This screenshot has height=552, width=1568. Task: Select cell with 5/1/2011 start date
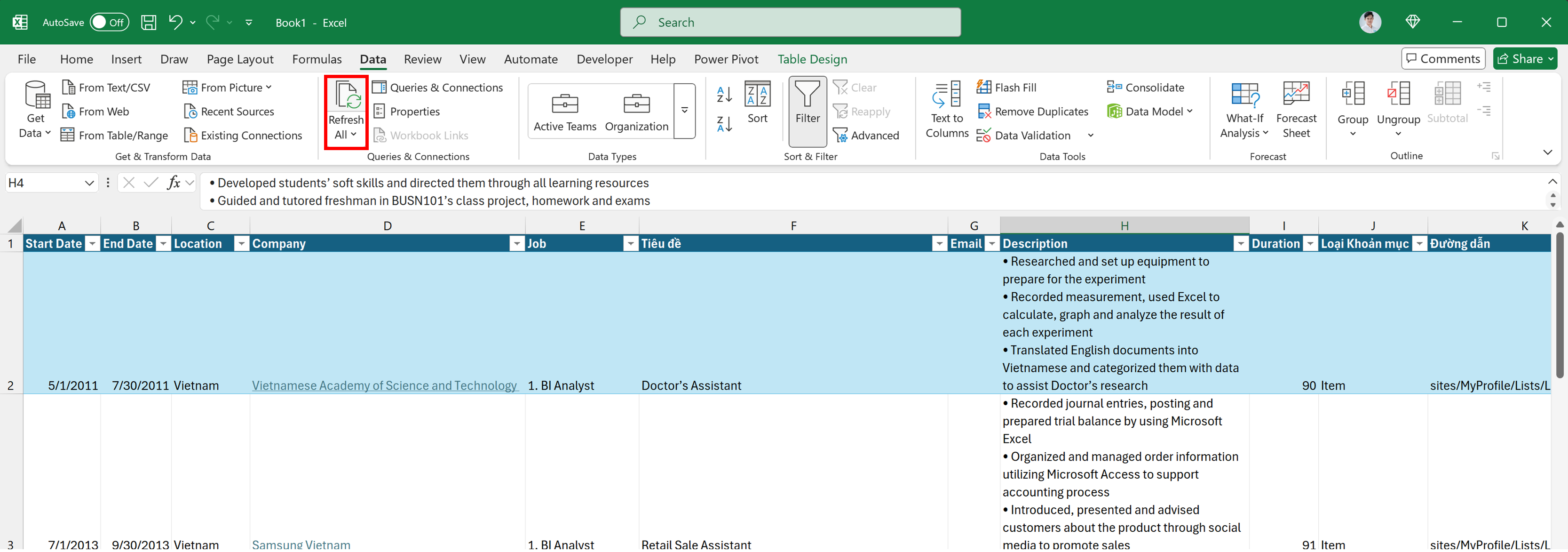(62, 323)
